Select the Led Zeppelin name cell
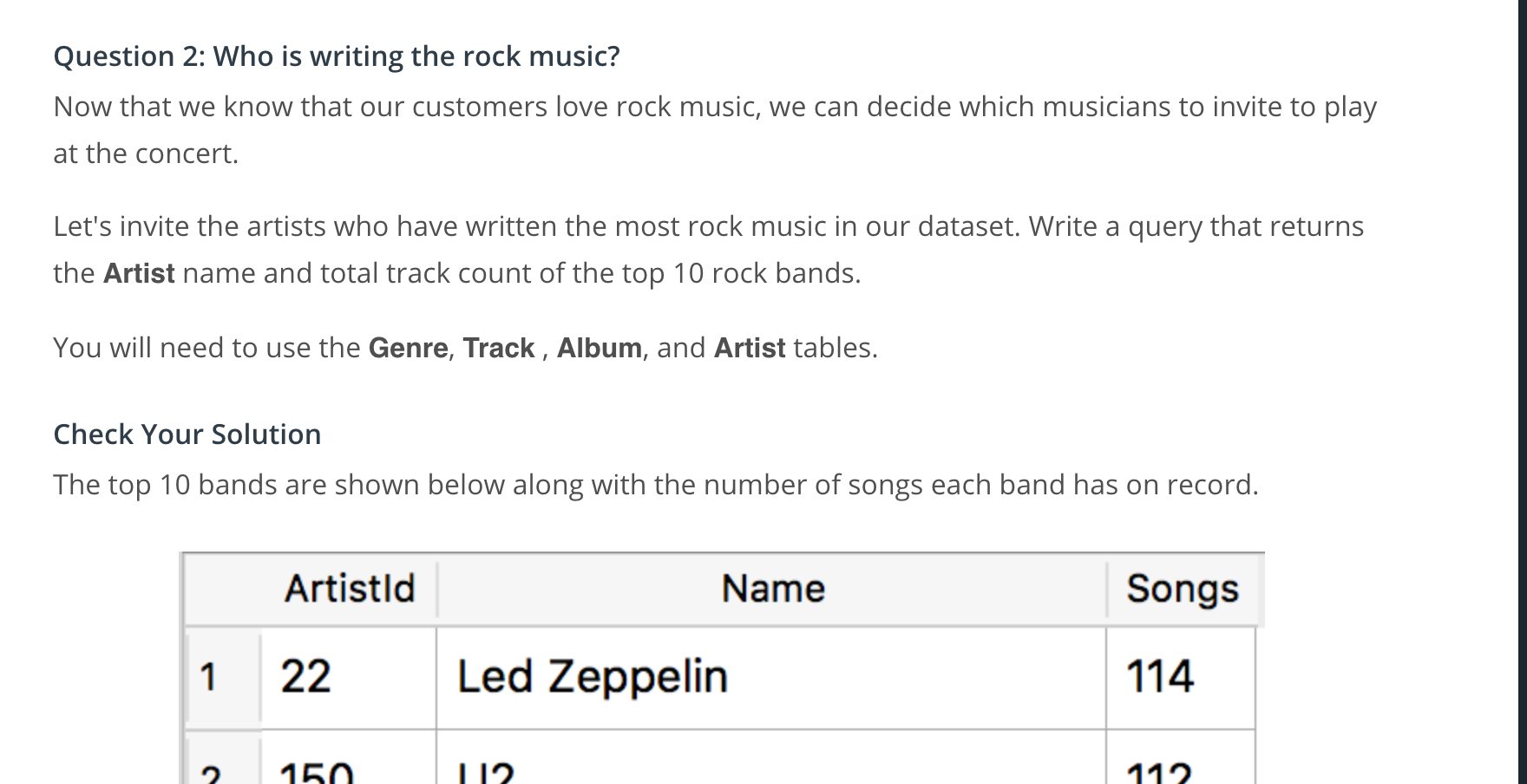 coord(771,677)
